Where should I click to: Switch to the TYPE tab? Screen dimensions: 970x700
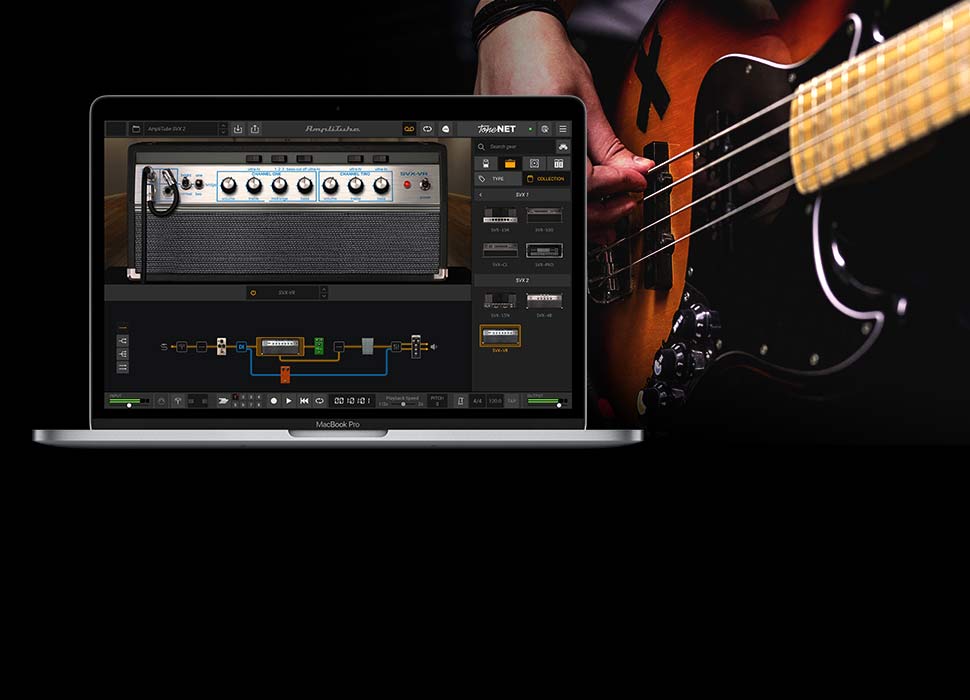click(498, 179)
